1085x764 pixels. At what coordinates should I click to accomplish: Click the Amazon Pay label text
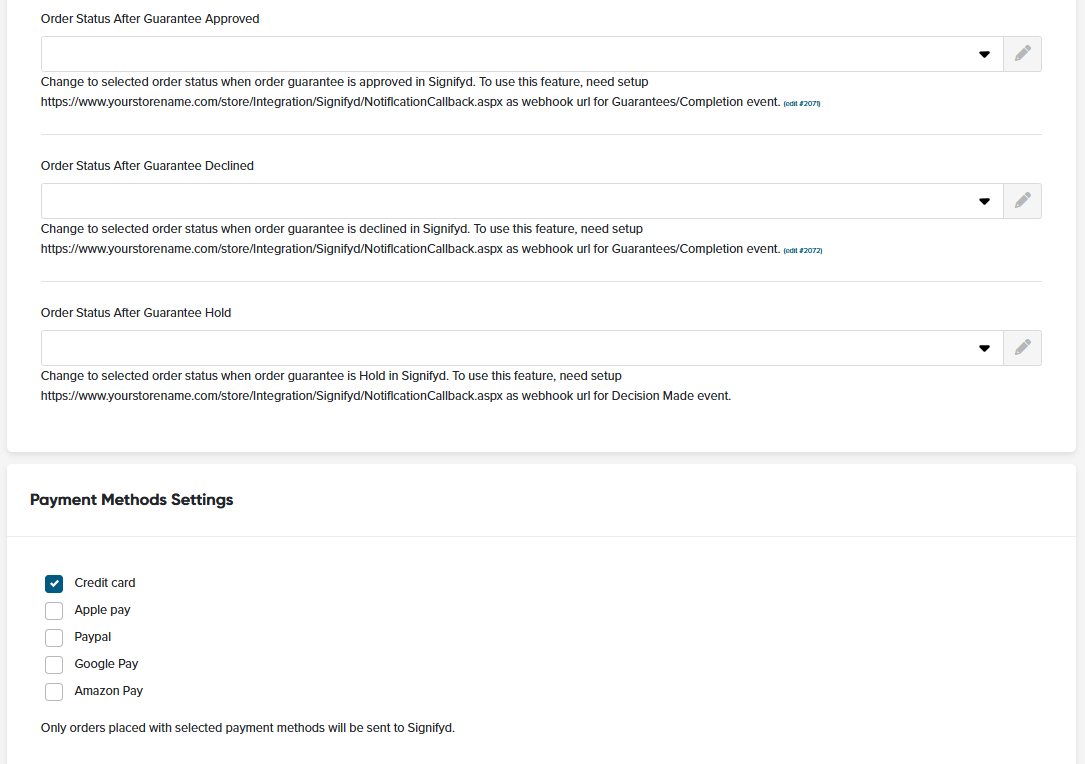coord(109,691)
